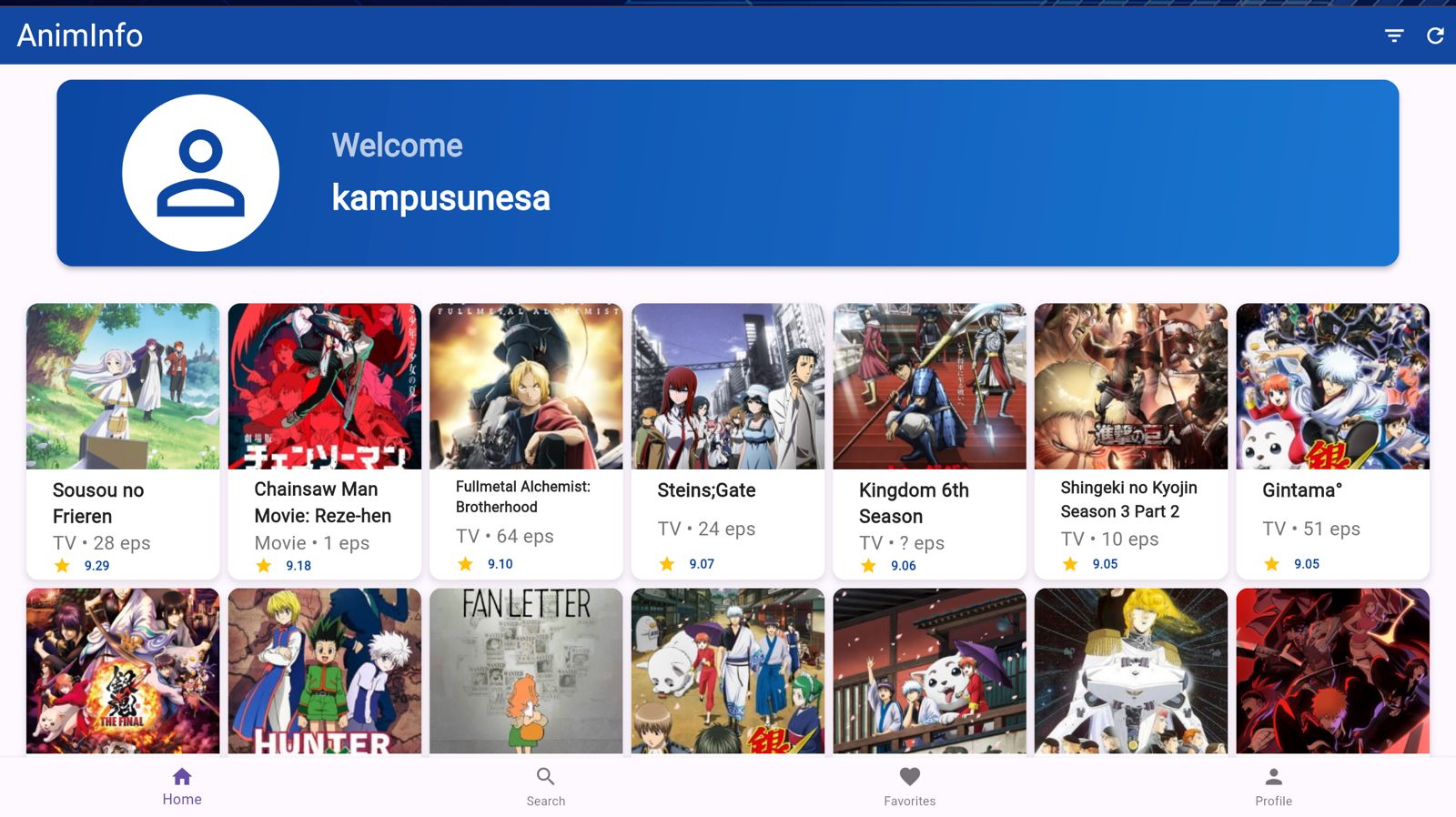1456x817 pixels.
Task: Open the Hunter x Hunter poster
Action: tap(325, 671)
